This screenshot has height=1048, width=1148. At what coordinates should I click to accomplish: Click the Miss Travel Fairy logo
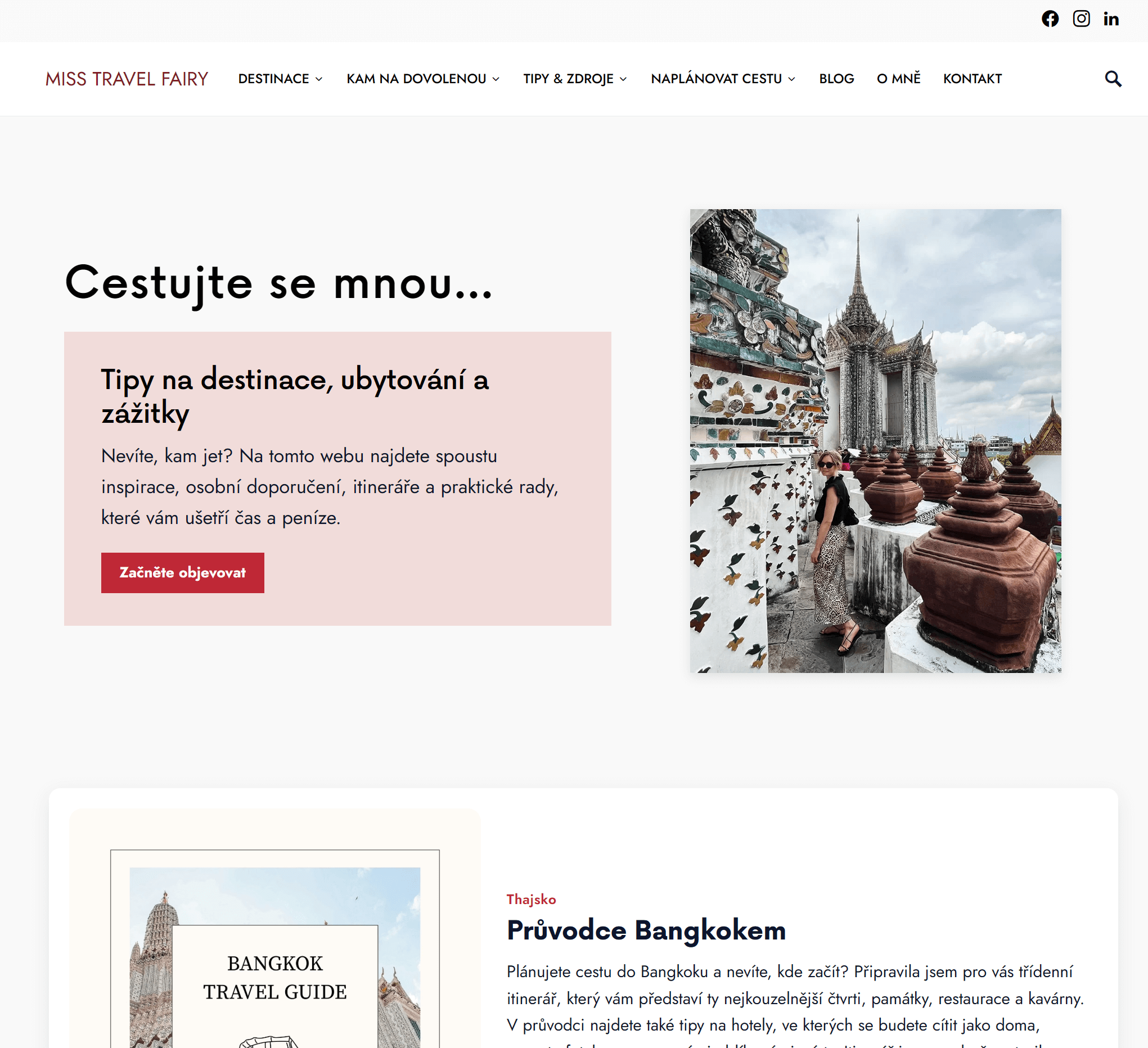pyautogui.click(x=127, y=79)
